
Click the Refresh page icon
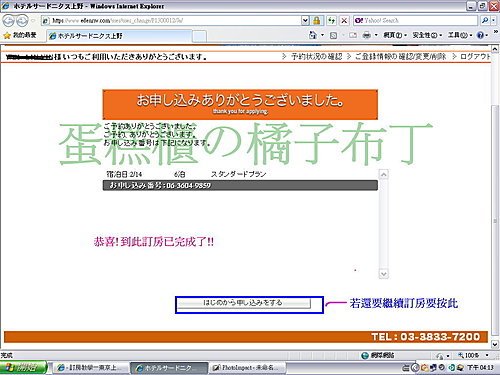(331, 21)
